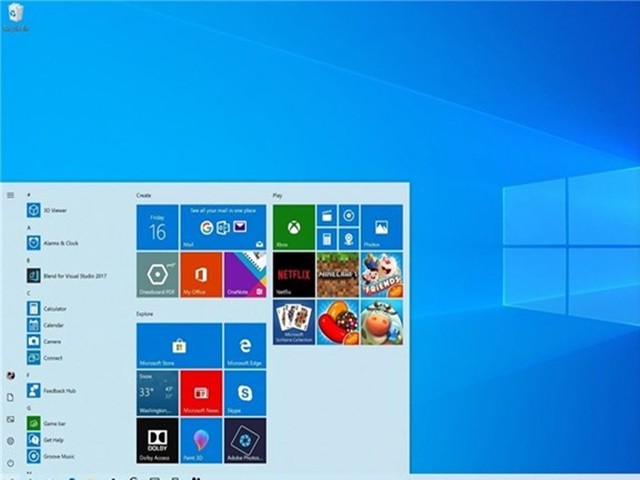
Task: Click the 'Play' tile group header
Action: click(278, 196)
